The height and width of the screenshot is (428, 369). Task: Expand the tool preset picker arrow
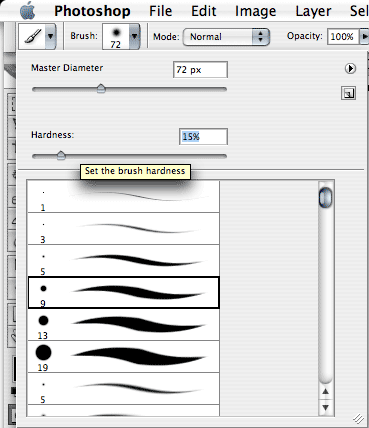pyautogui.click(x=51, y=36)
